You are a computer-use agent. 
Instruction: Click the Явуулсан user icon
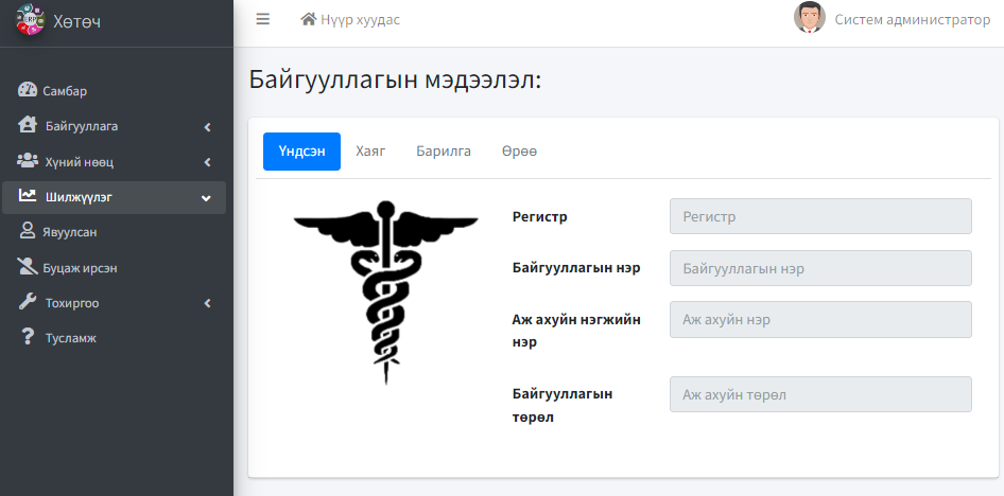tap(27, 232)
